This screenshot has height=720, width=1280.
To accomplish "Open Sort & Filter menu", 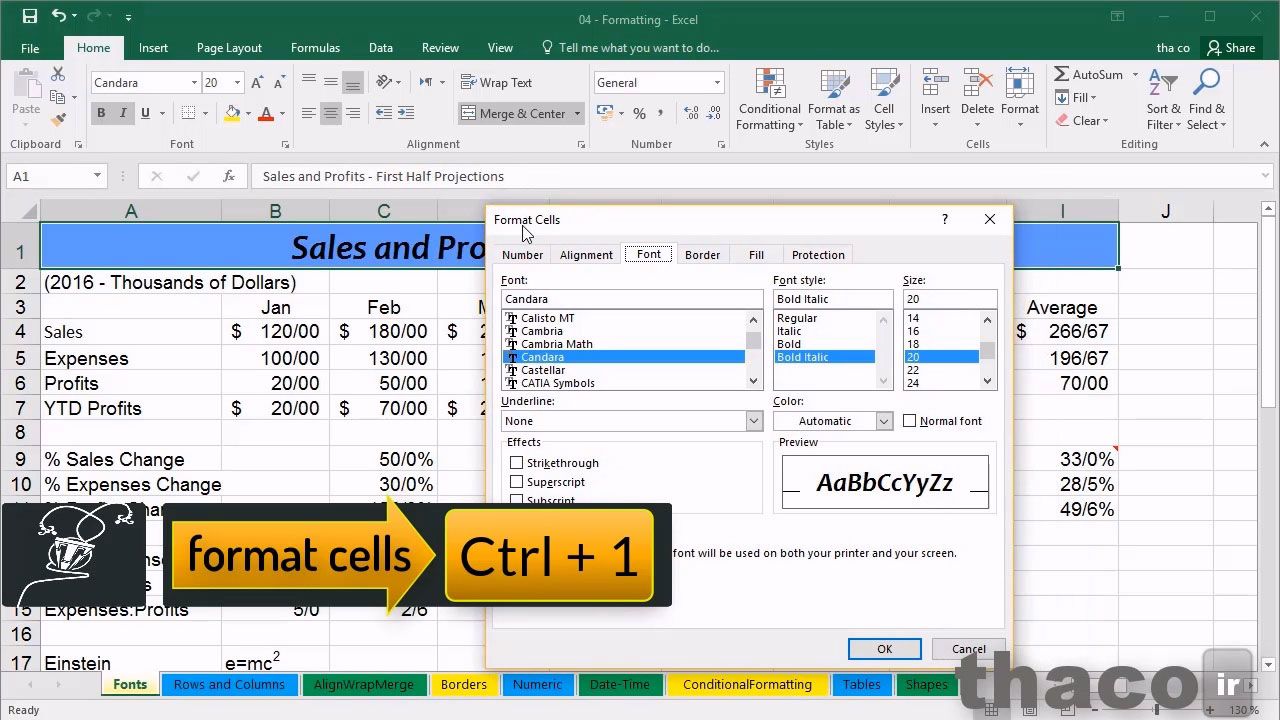I will [1164, 100].
